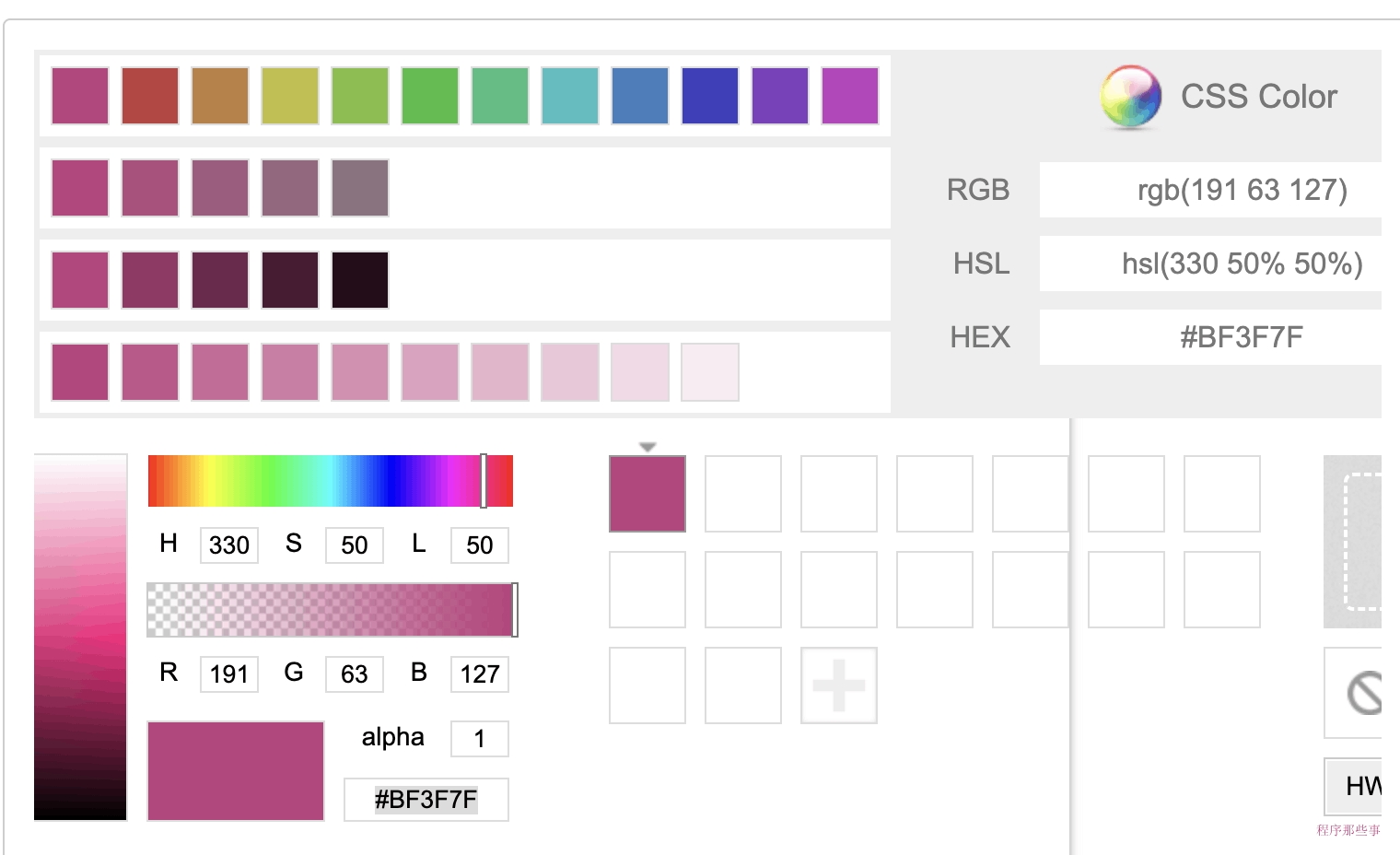Click the small triangle marker above the saved swatch
Image resolution: width=1400 pixels, height=855 pixels.
(647, 447)
